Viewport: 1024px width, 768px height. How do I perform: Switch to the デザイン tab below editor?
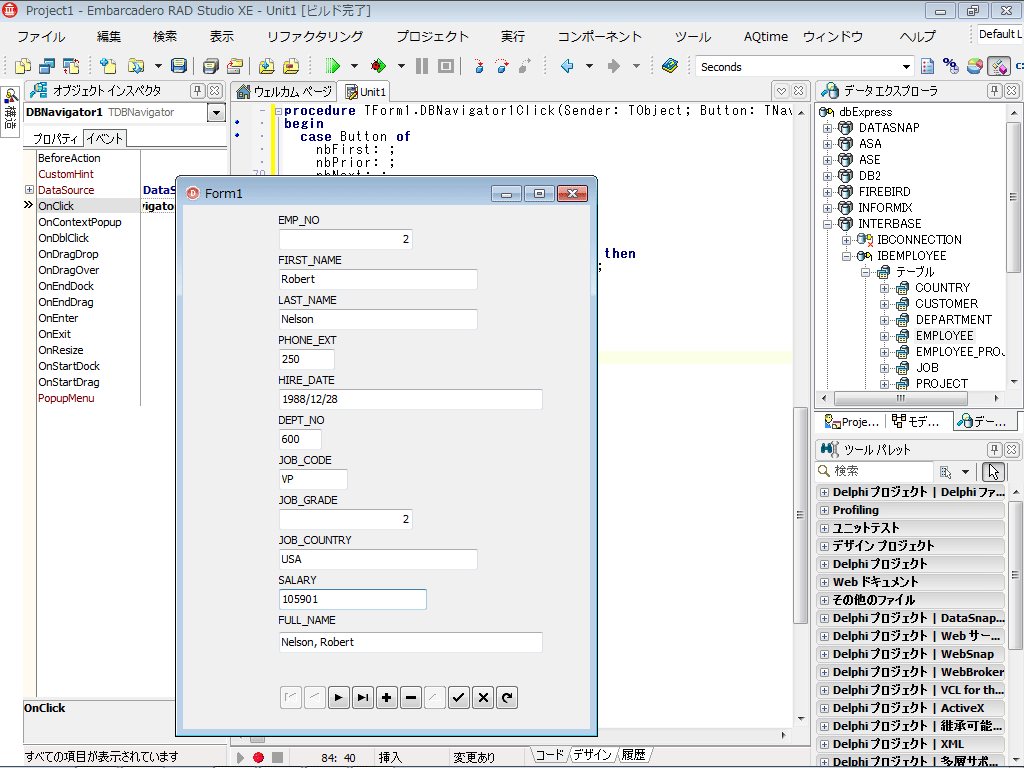[x=592, y=755]
